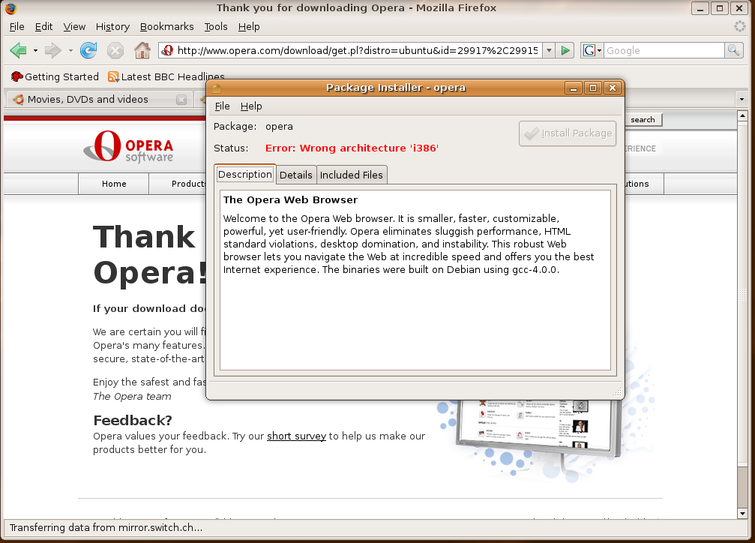This screenshot has width=755, height=543.
Task: Open Firefox Bookmarks menu
Action: pos(167,26)
